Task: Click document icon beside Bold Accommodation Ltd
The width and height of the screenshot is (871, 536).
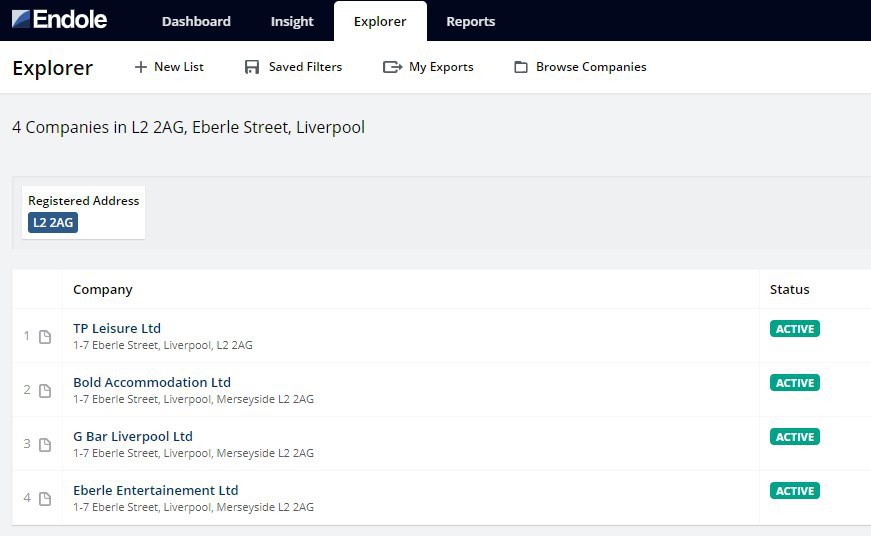Action: click(45, 391)
